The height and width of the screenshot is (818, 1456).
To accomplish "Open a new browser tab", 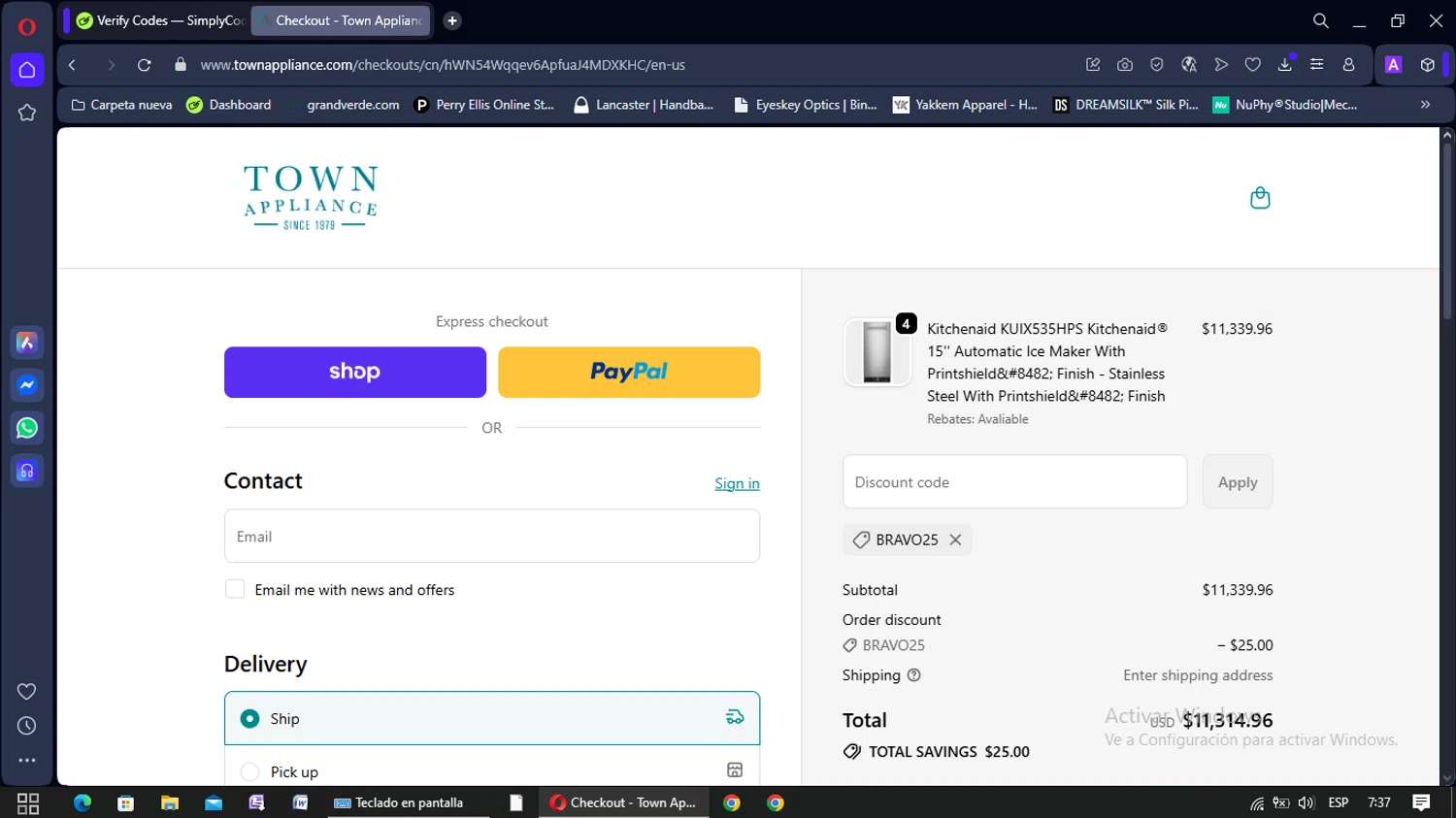I will tap(452, 20).
